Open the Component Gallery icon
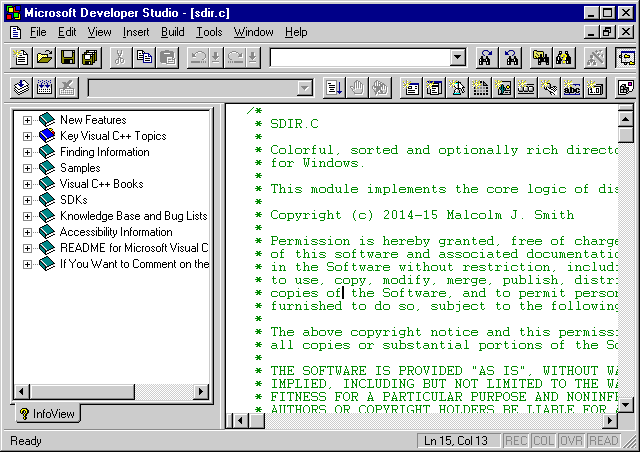Image resolution: width=640 pixels, height=452 pixels. [x=626, y=88]
